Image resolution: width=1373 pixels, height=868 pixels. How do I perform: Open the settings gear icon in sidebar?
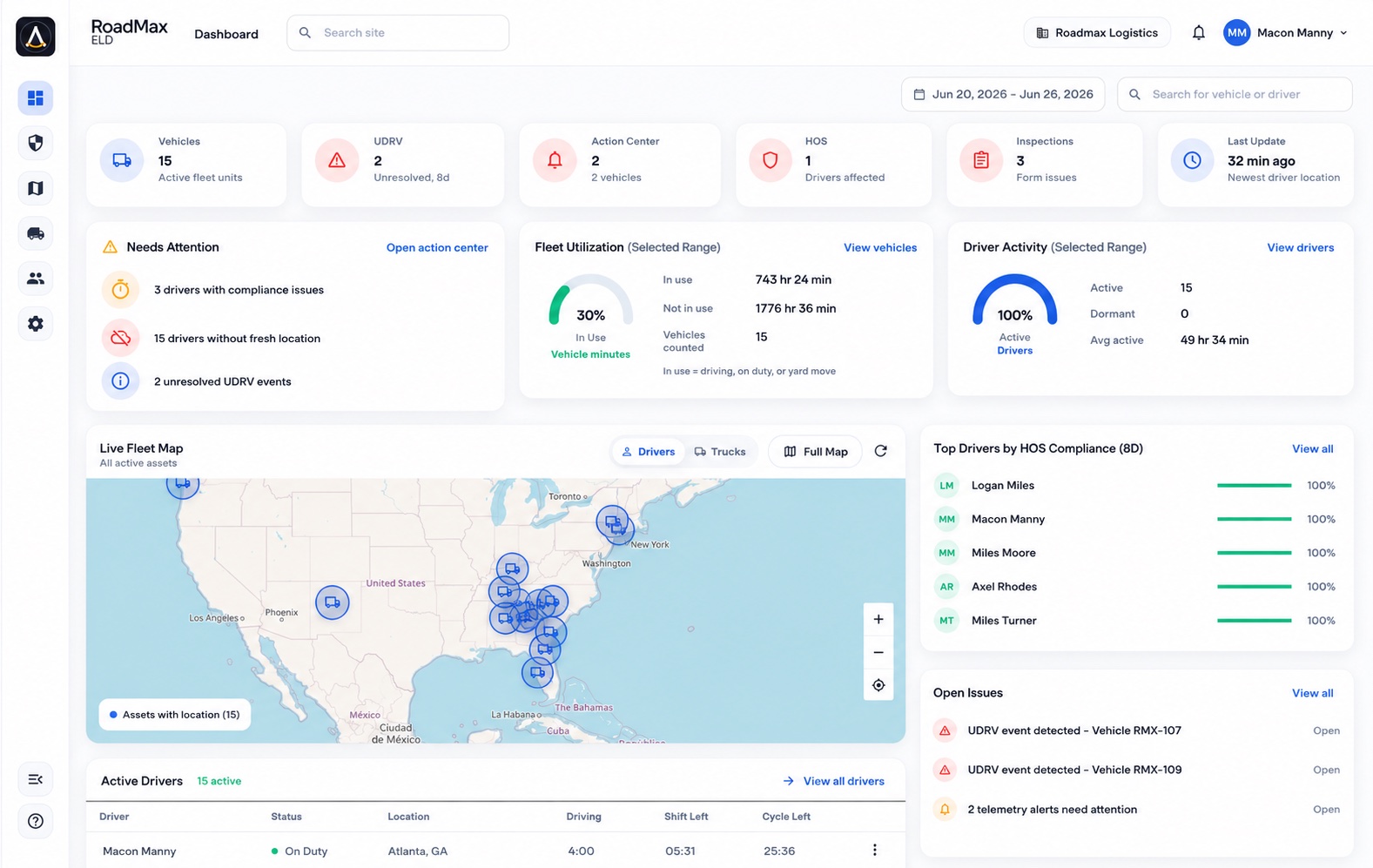[36, 324]
